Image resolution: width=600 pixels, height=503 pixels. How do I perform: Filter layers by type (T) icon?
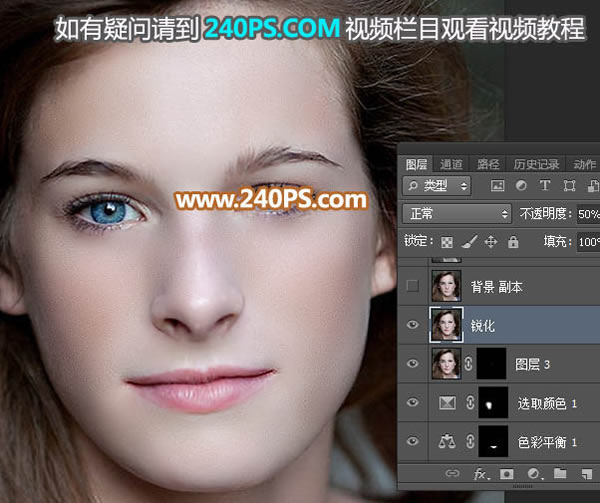point(545,186)
